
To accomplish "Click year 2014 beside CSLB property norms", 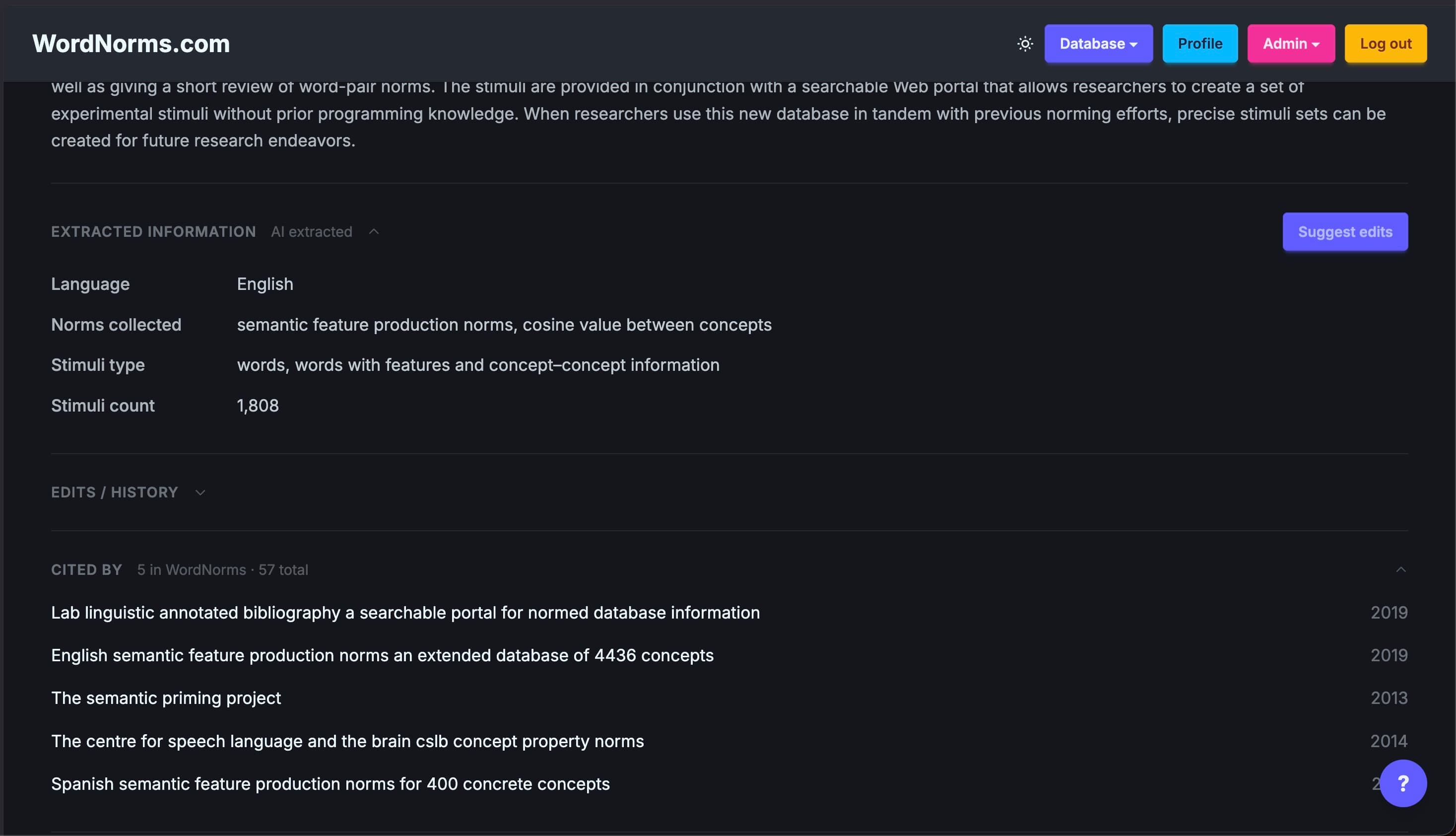I will [x=1389, y=741].
